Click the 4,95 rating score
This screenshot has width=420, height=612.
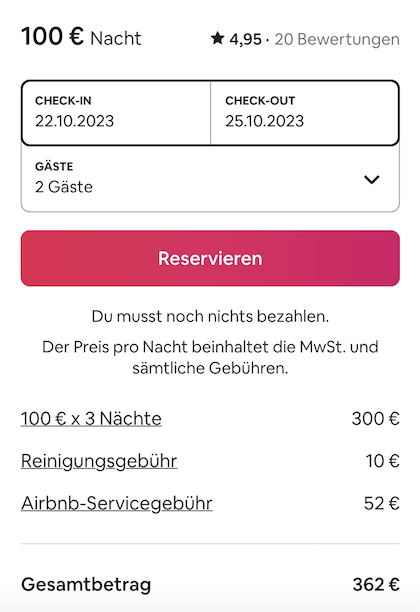[x=246, y=39]
